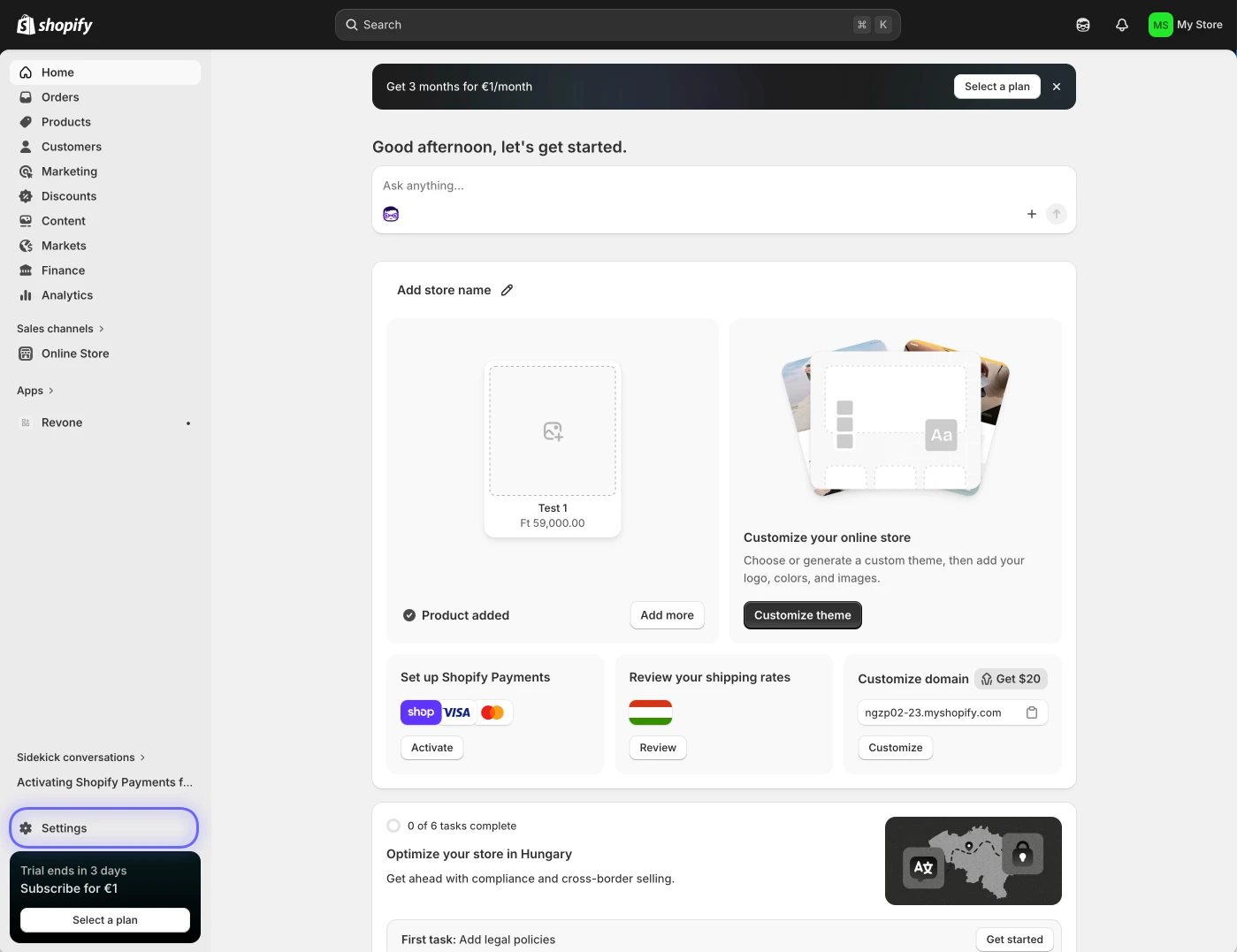Click Customize under domain

point(895,748)
